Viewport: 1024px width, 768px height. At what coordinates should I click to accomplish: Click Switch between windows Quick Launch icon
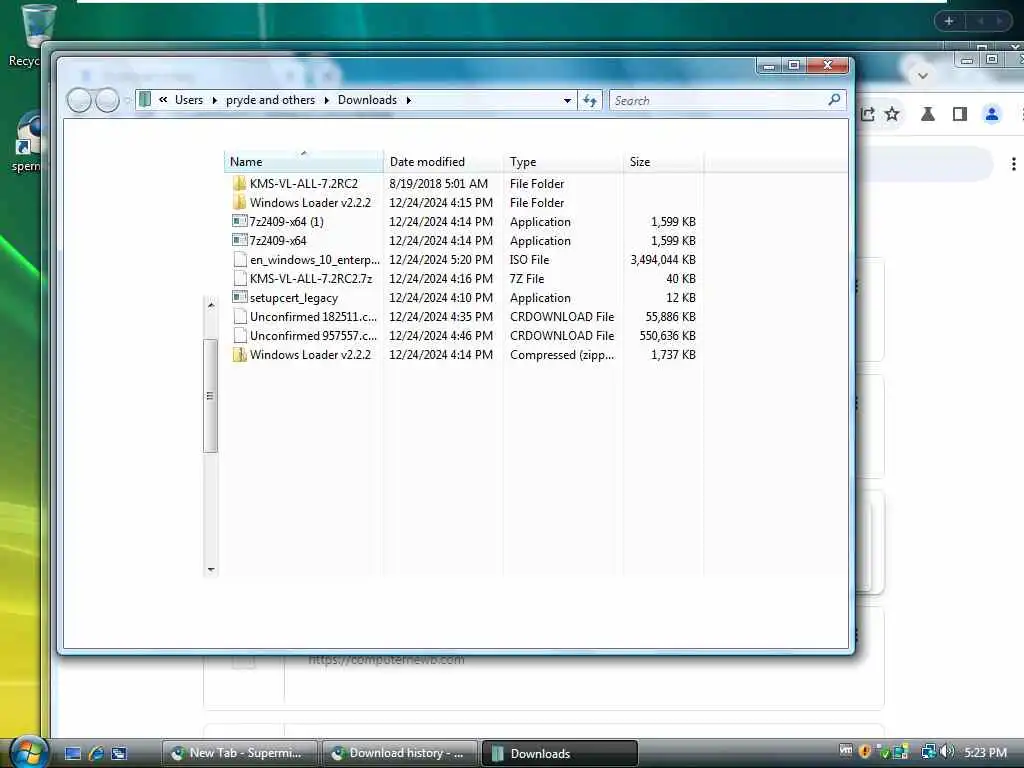[119, 754]
